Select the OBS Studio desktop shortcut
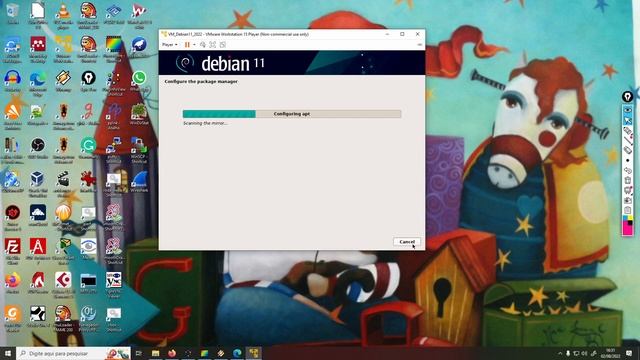 (x=38, y=148)
